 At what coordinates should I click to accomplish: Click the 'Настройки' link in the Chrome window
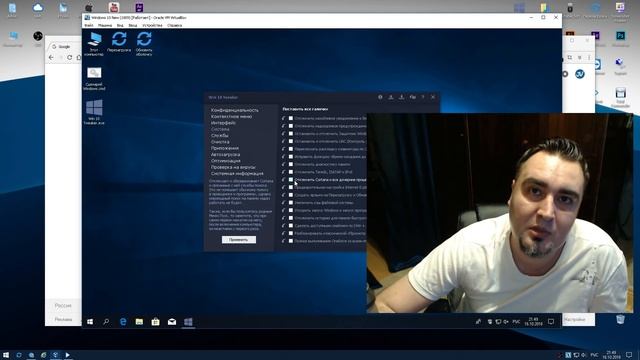point(575,320)
